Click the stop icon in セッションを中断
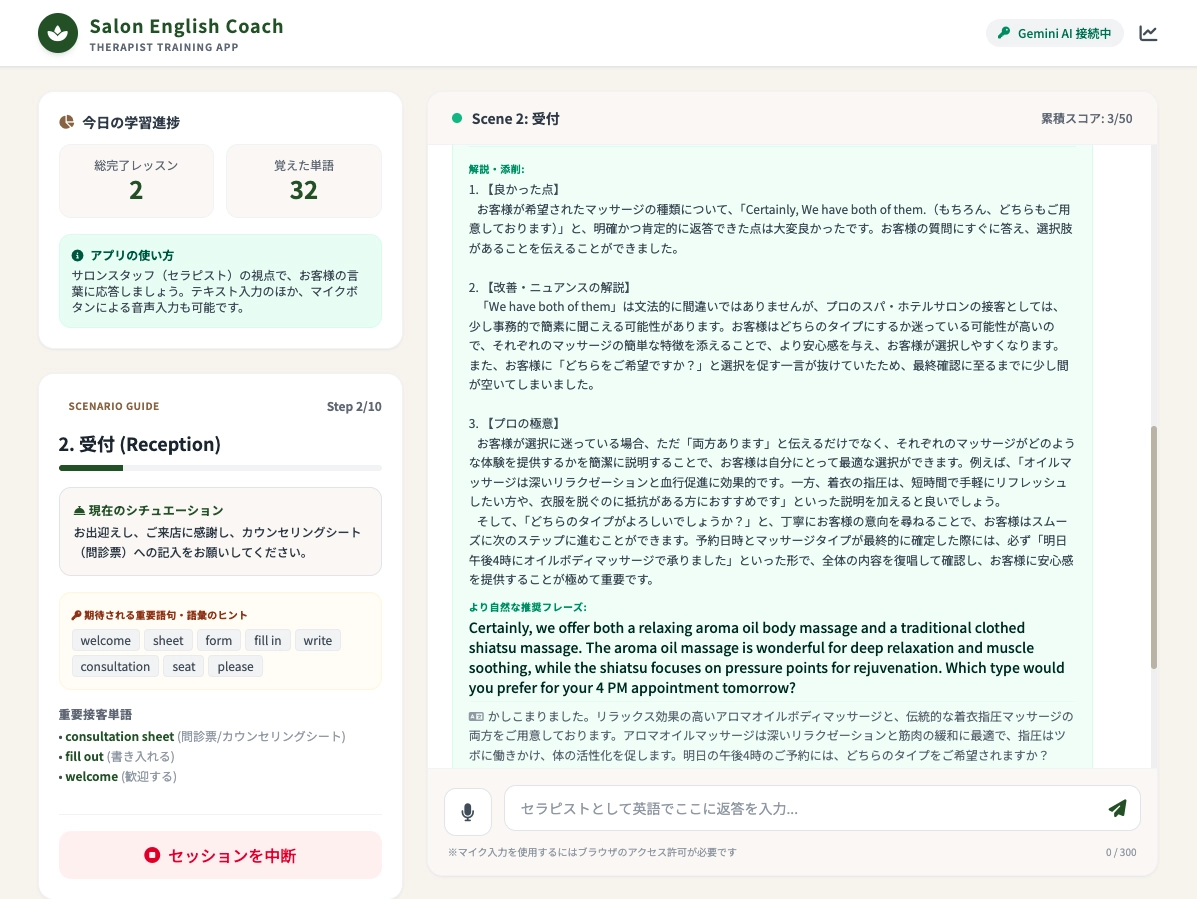The width and height of the screenshot is (1197, 899). click(x=152, y=856)
